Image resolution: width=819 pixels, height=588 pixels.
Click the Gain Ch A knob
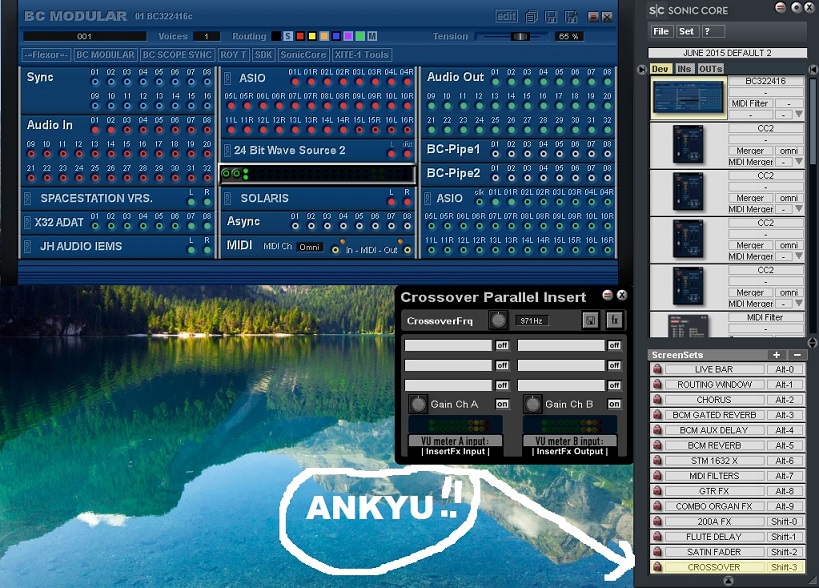click(418, 404)
